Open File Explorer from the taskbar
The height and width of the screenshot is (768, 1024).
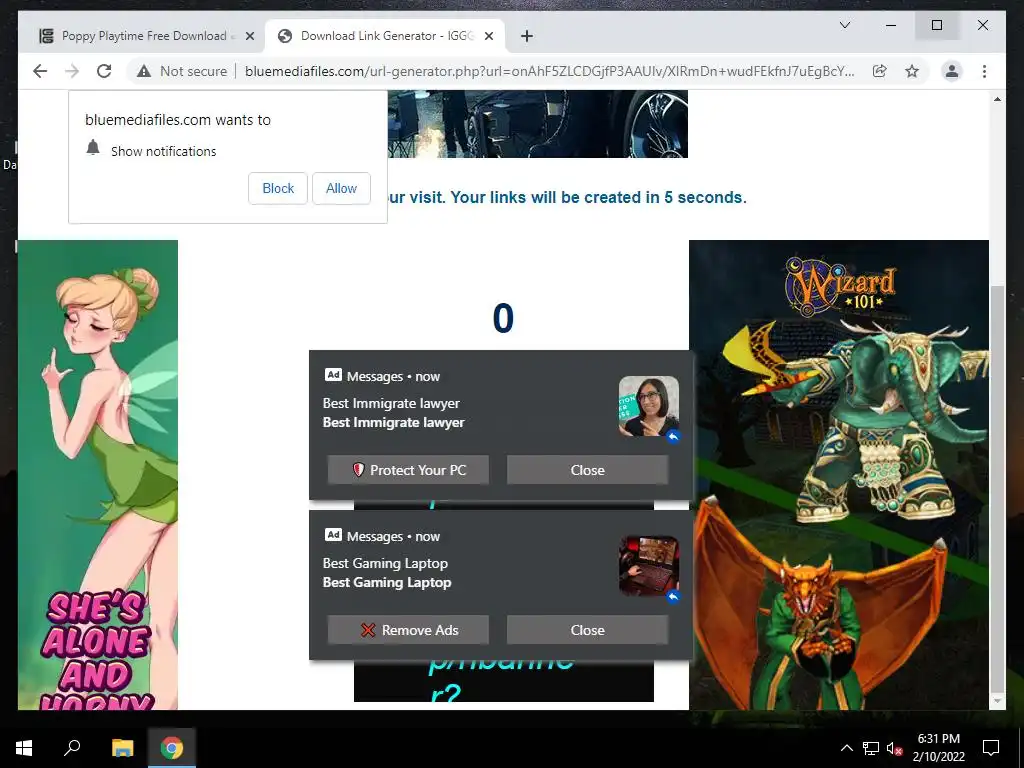(123, 748)
